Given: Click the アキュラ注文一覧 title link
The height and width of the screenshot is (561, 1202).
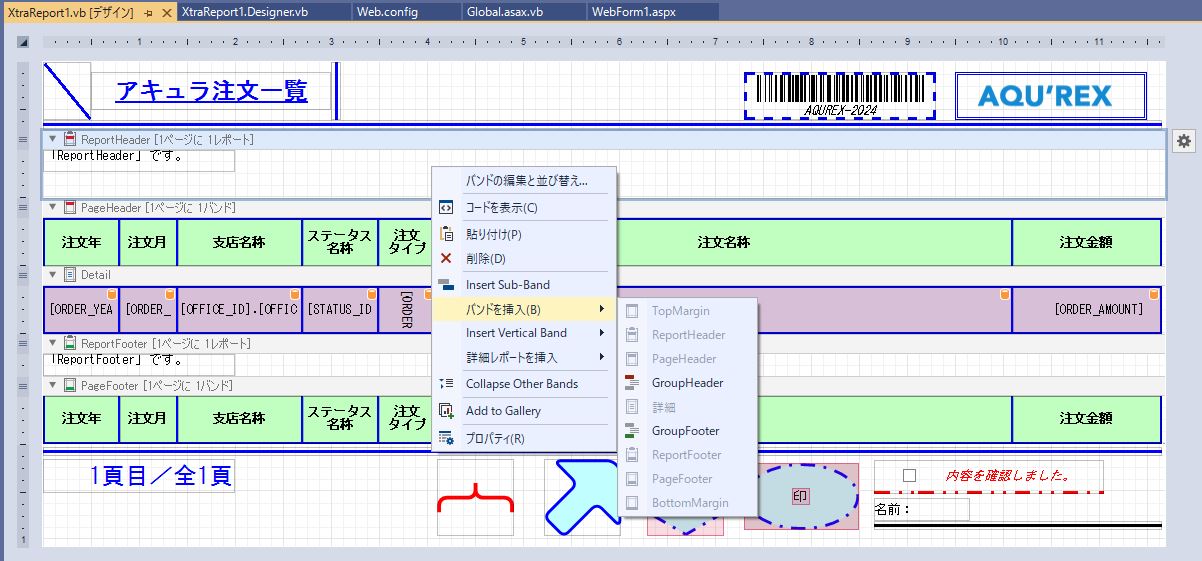Looking at the screenshot, I should pos(211,91).
